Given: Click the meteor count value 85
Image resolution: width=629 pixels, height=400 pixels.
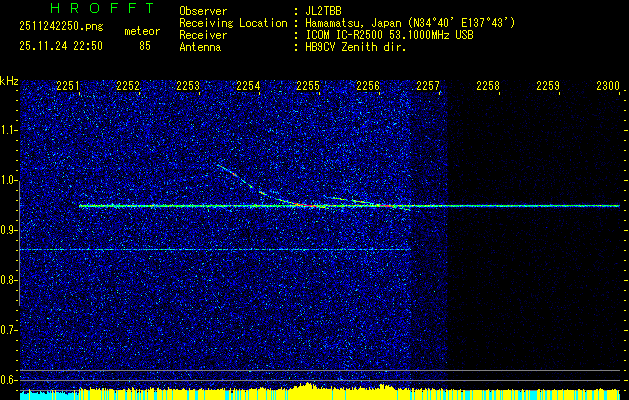Looking at the screenshot, I should pos(145,45).
